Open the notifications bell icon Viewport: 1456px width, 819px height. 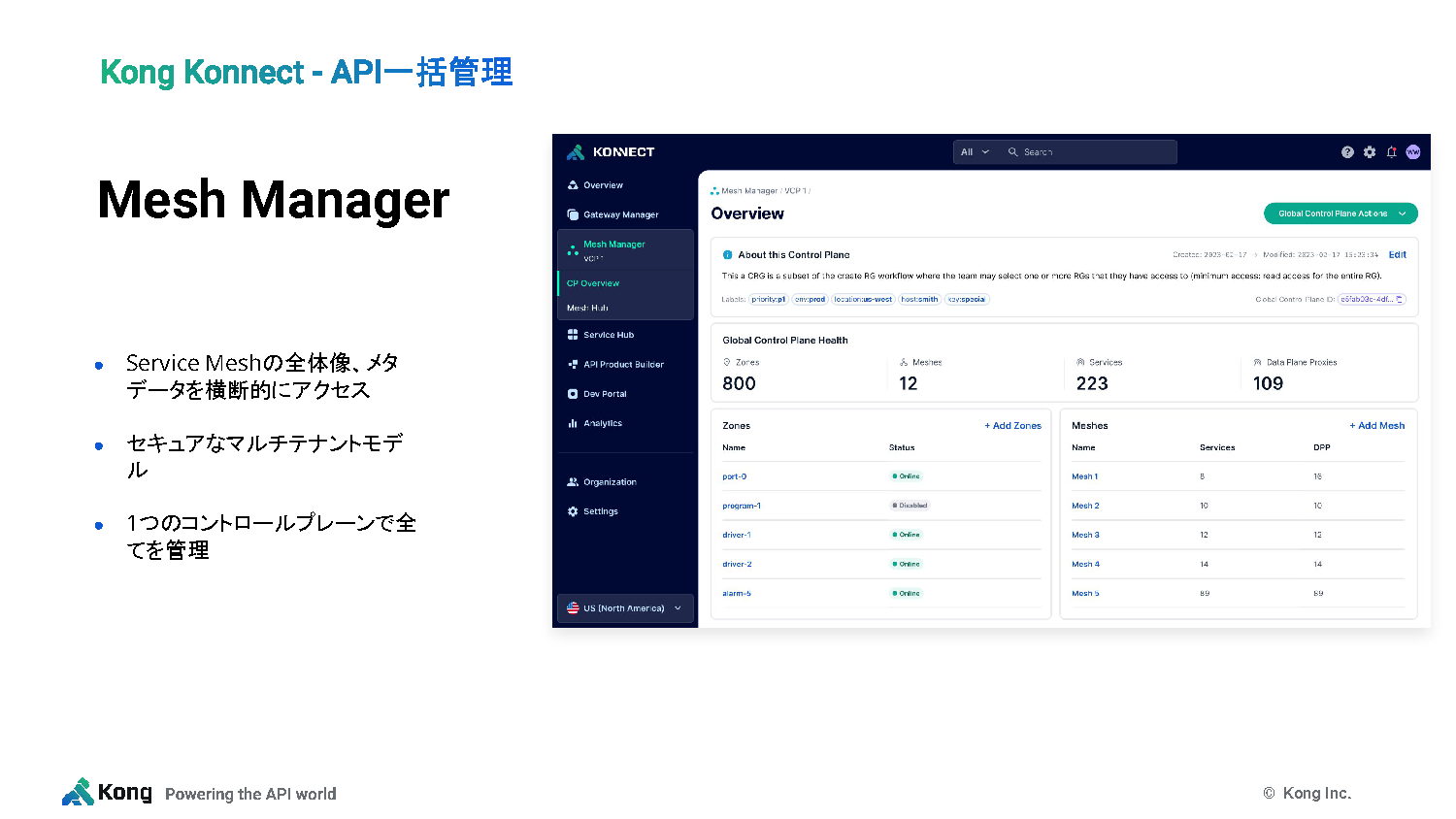point(1391,152)
